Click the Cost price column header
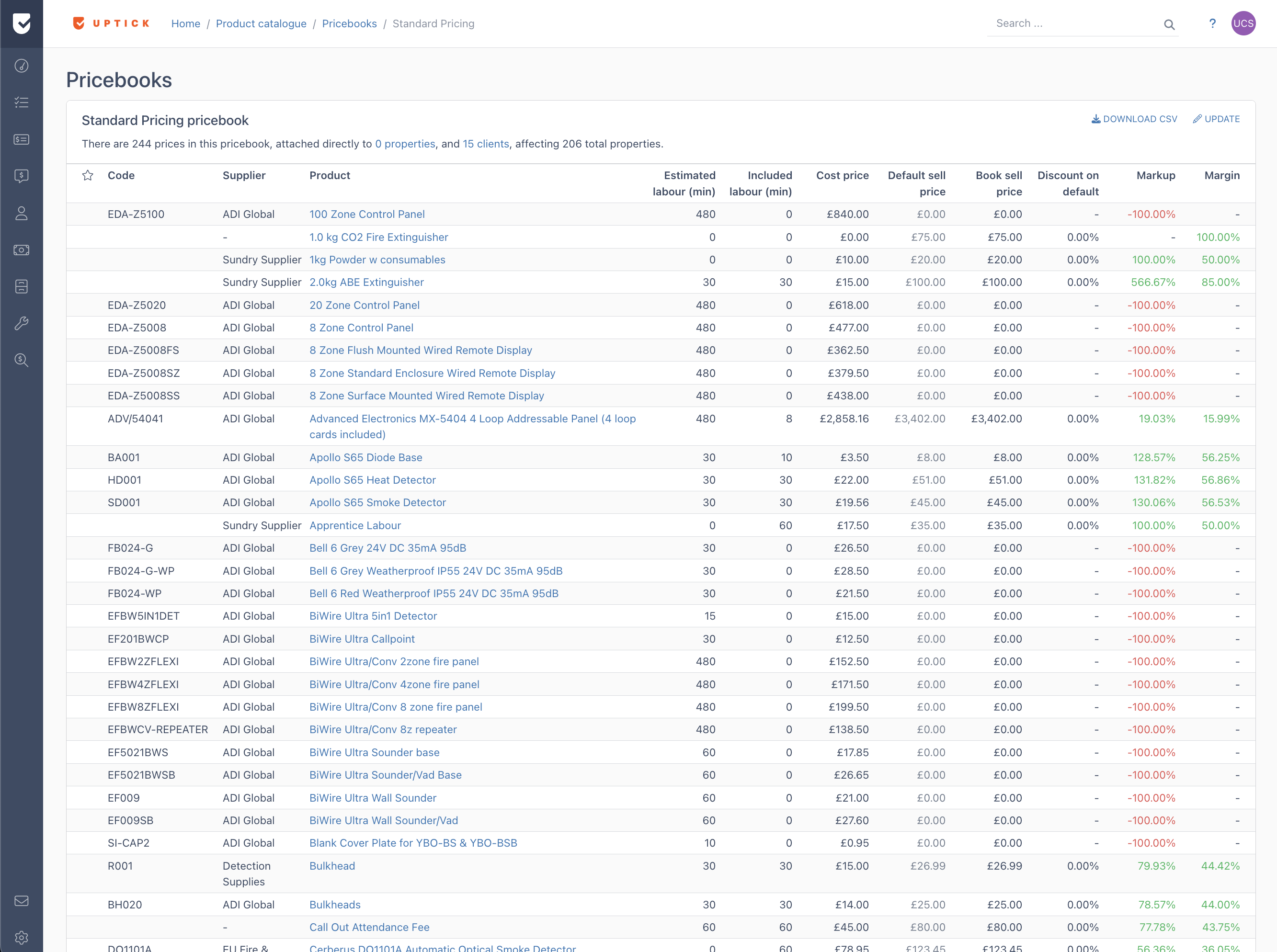This screenshot has height=952, width=1277. [x=842, y=175]
